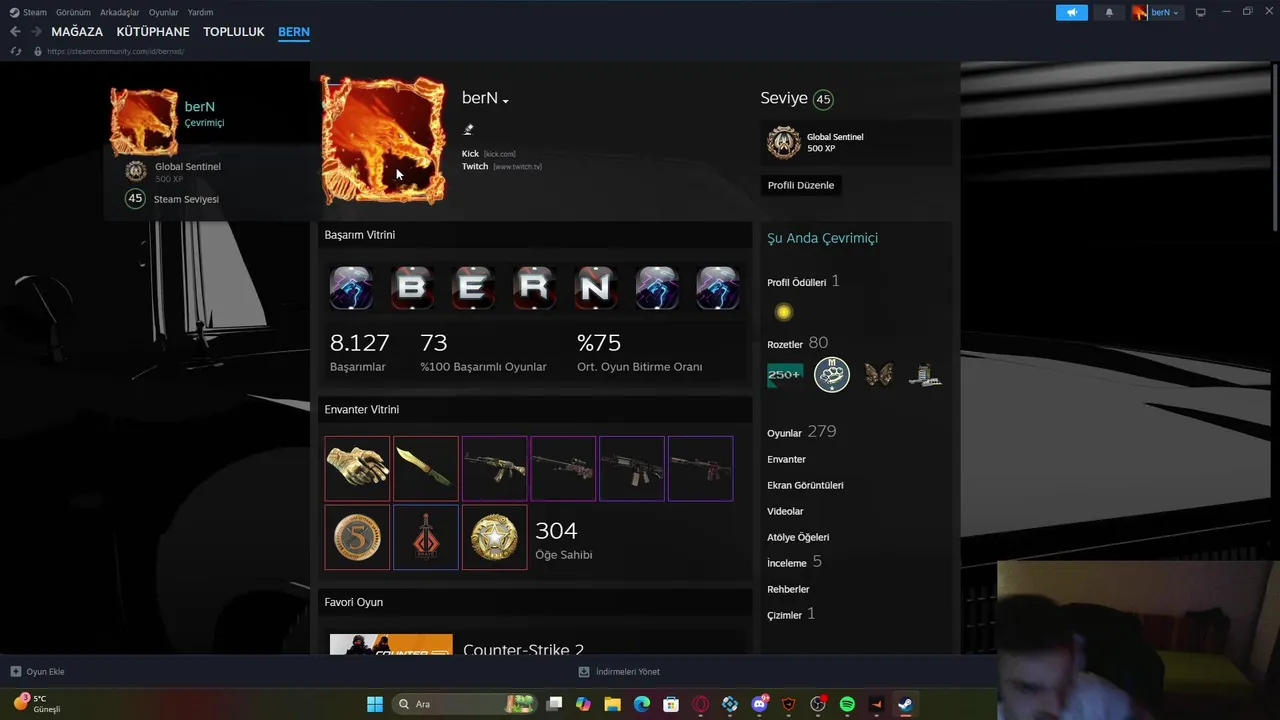Click the large flaming profile avatar

[x=383, y=140]
